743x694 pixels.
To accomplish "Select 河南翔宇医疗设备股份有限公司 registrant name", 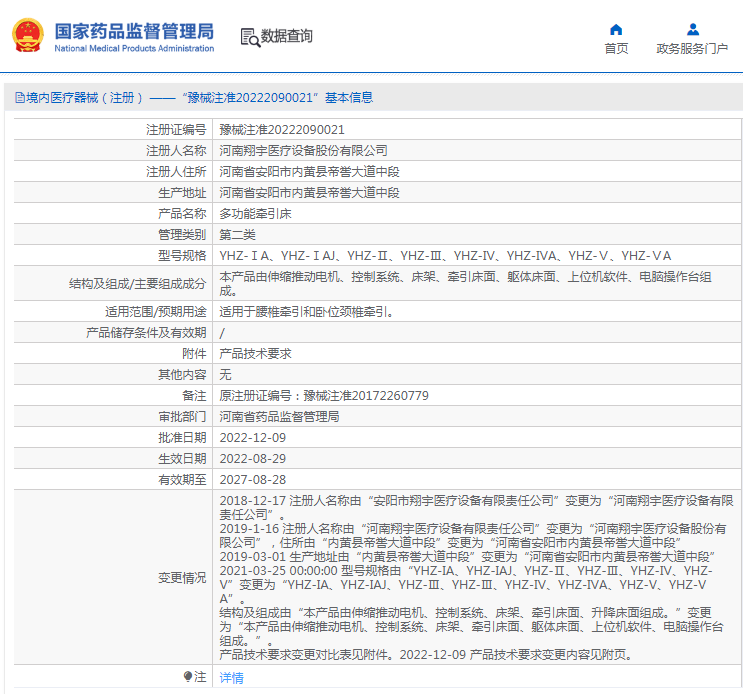I will (303, 151).
